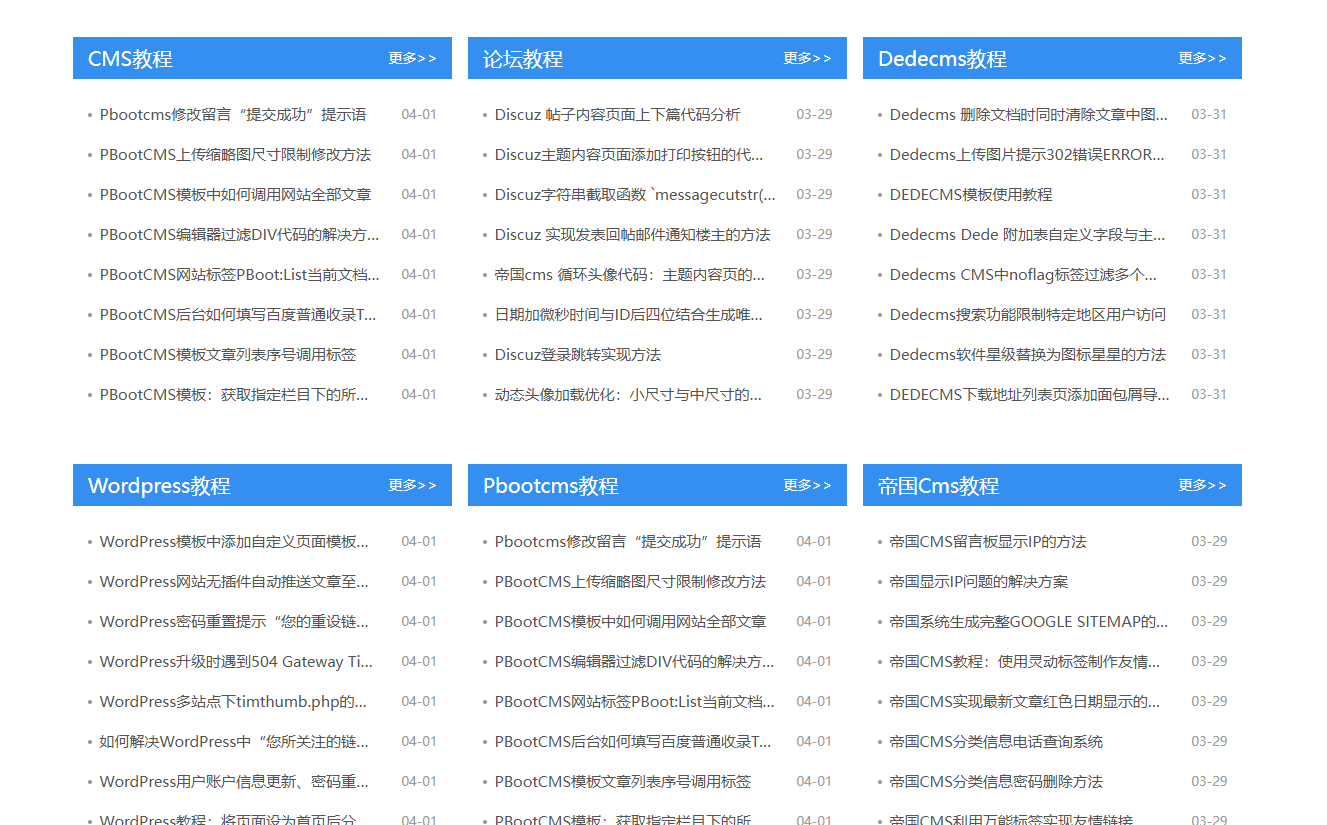The width and height of the screenshot is (1327, 825).
Task: Open 更多>> in the Pbootcms教程 header
Action: [807, 485]
